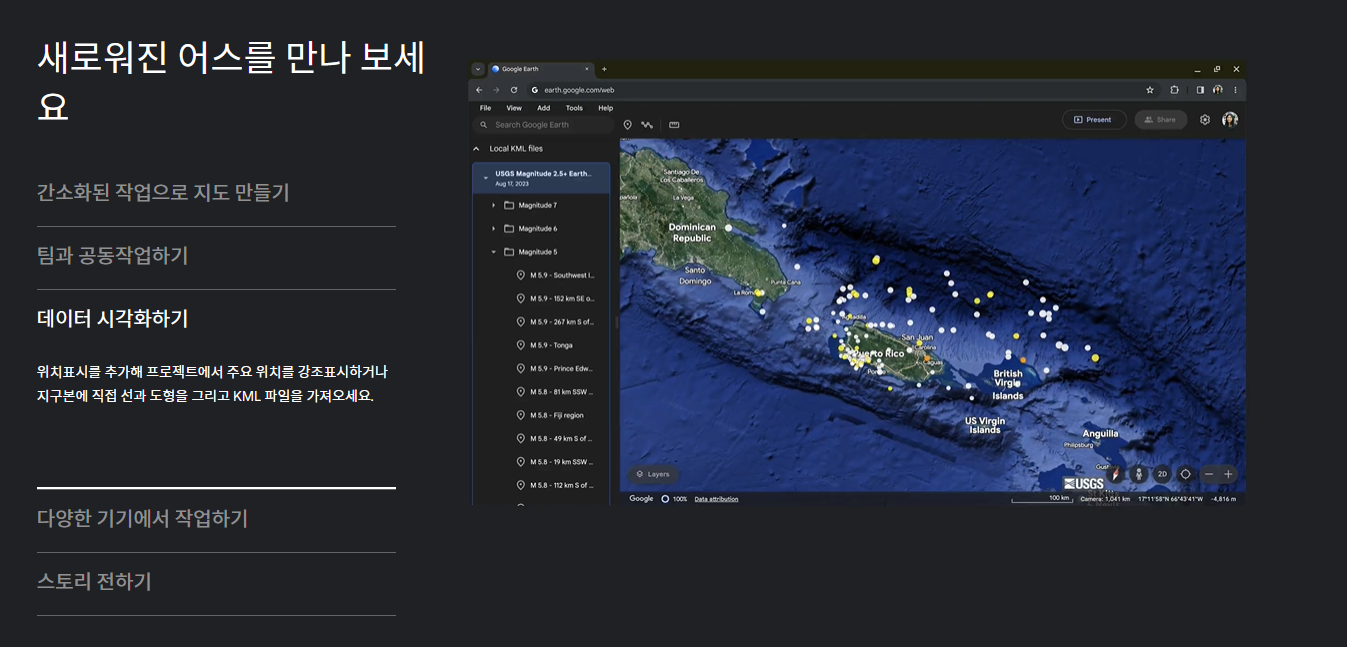
Task: Open the 다양한 기기에서 작업하기 section
Action: click(142, 518)
